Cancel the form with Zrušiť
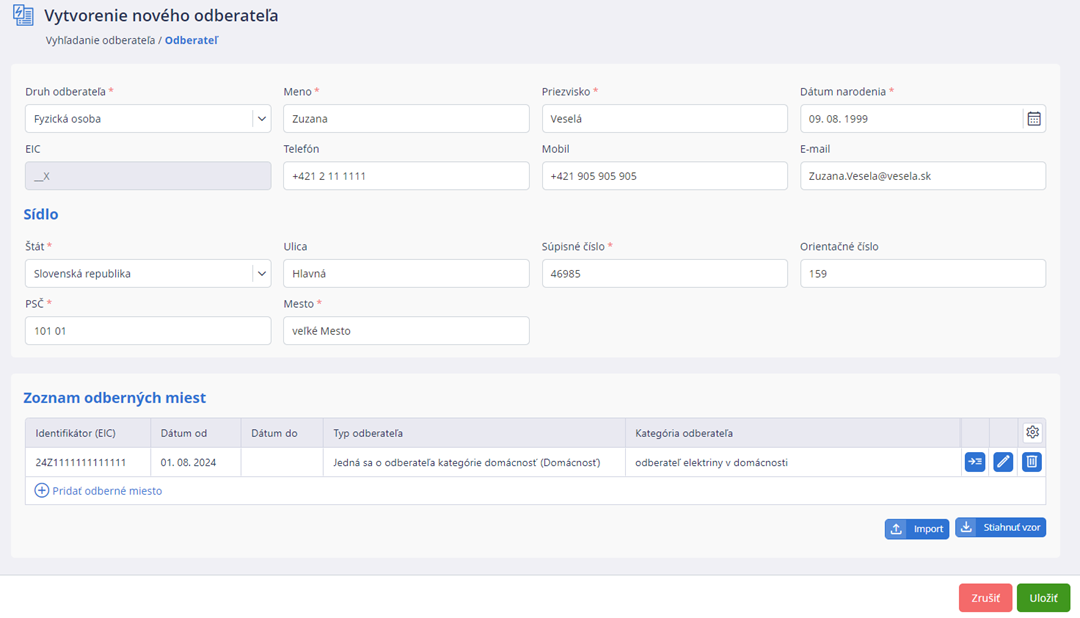 click(985, 598)
